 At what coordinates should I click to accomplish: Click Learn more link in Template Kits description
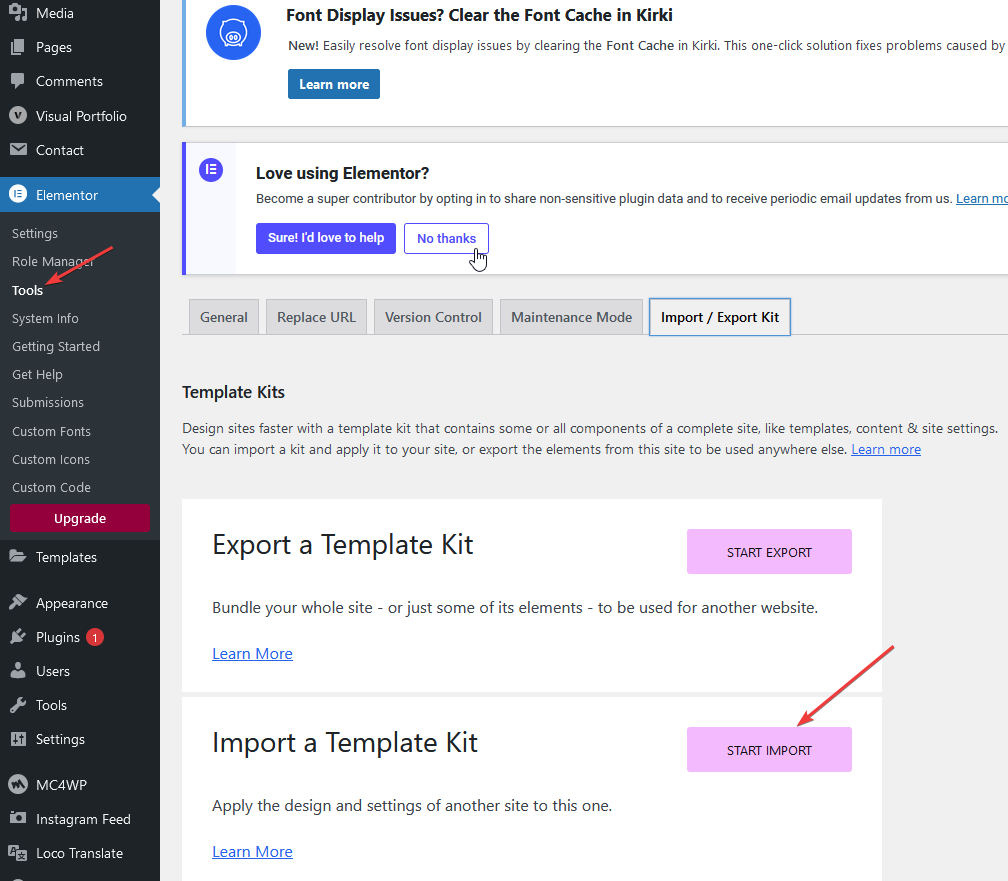(x=886, y=449)
